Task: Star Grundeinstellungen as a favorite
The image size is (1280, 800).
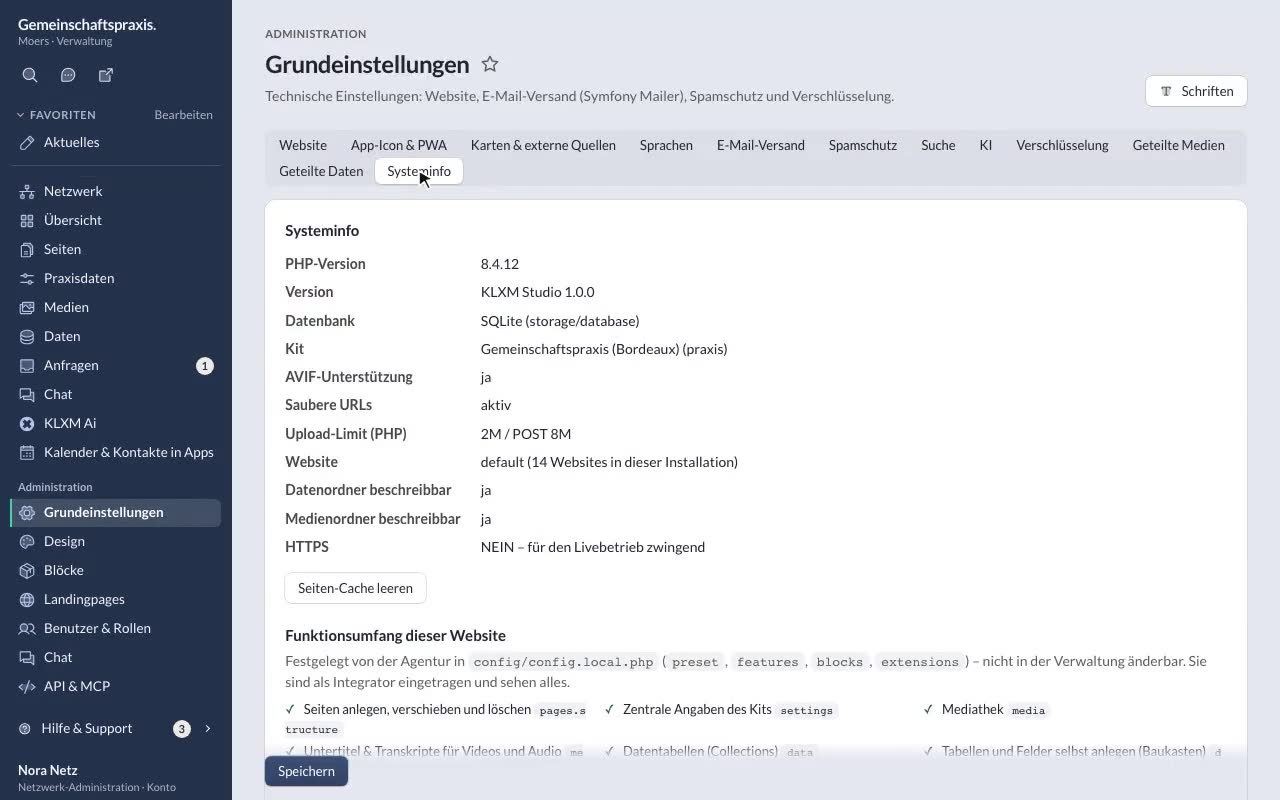Action: click(490, 64)
